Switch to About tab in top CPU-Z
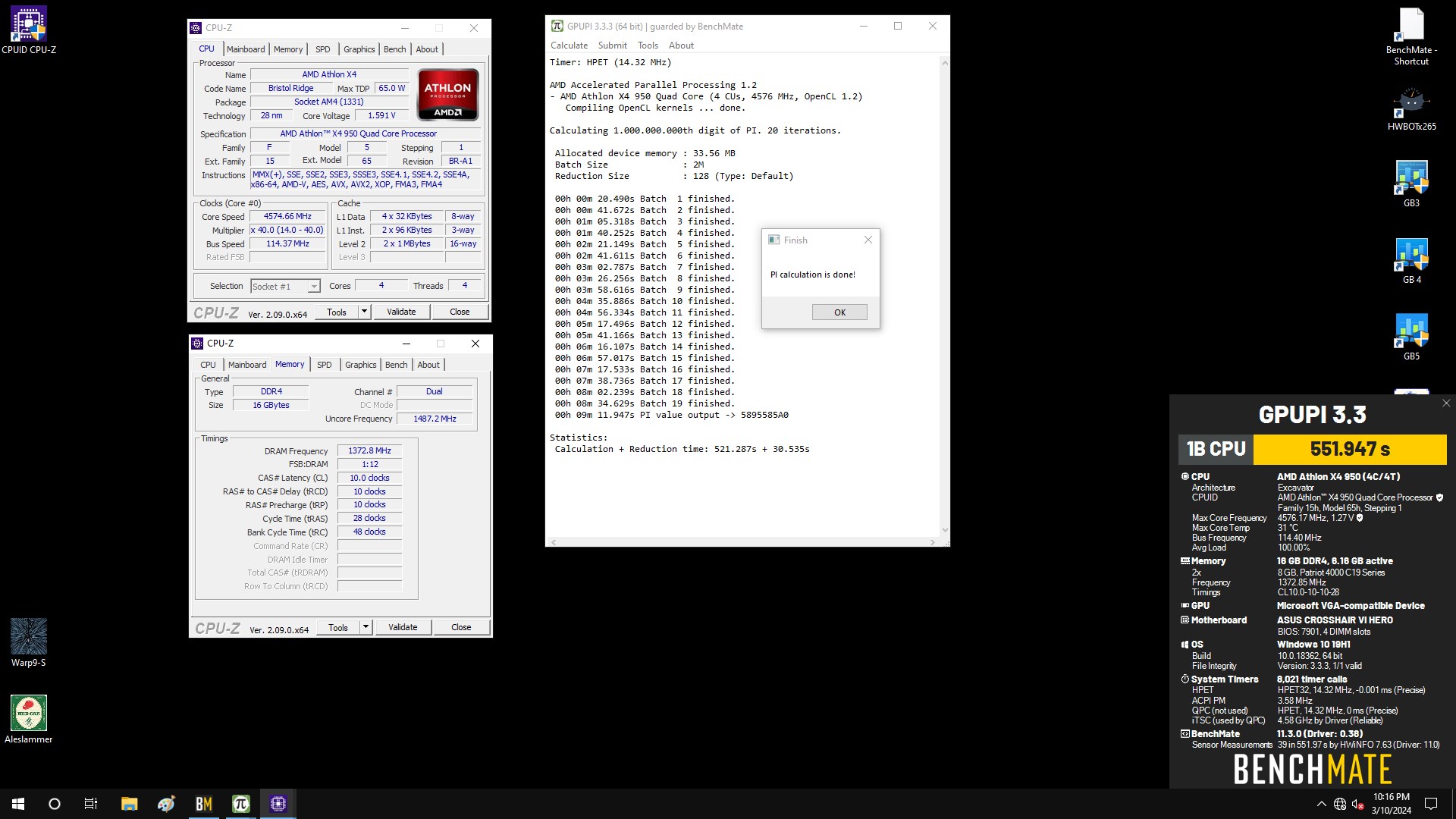This screenshot has height=819, width=1456. pyautogui.click(x=427, y=49)
